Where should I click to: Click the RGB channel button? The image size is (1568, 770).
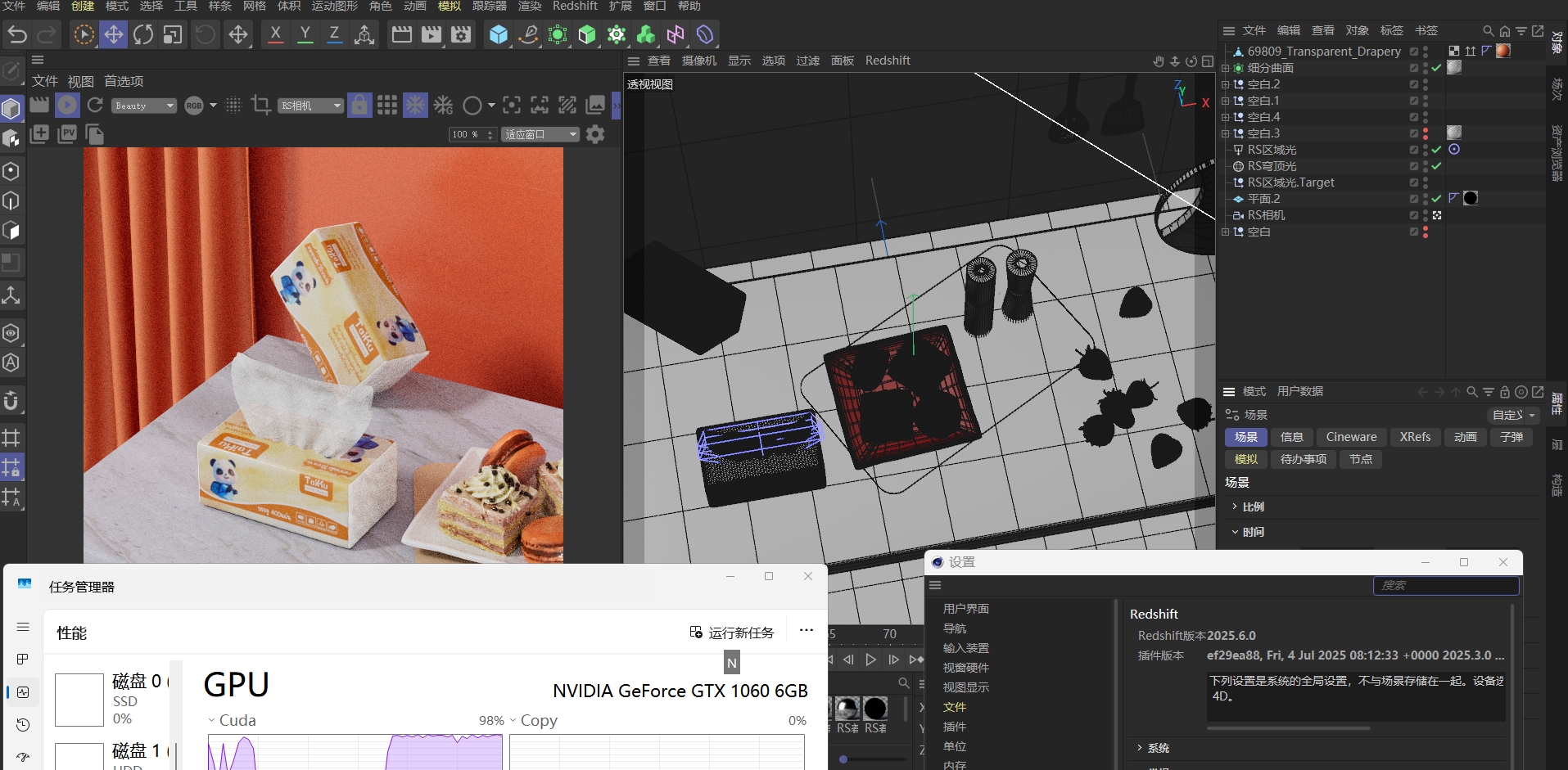194,106
